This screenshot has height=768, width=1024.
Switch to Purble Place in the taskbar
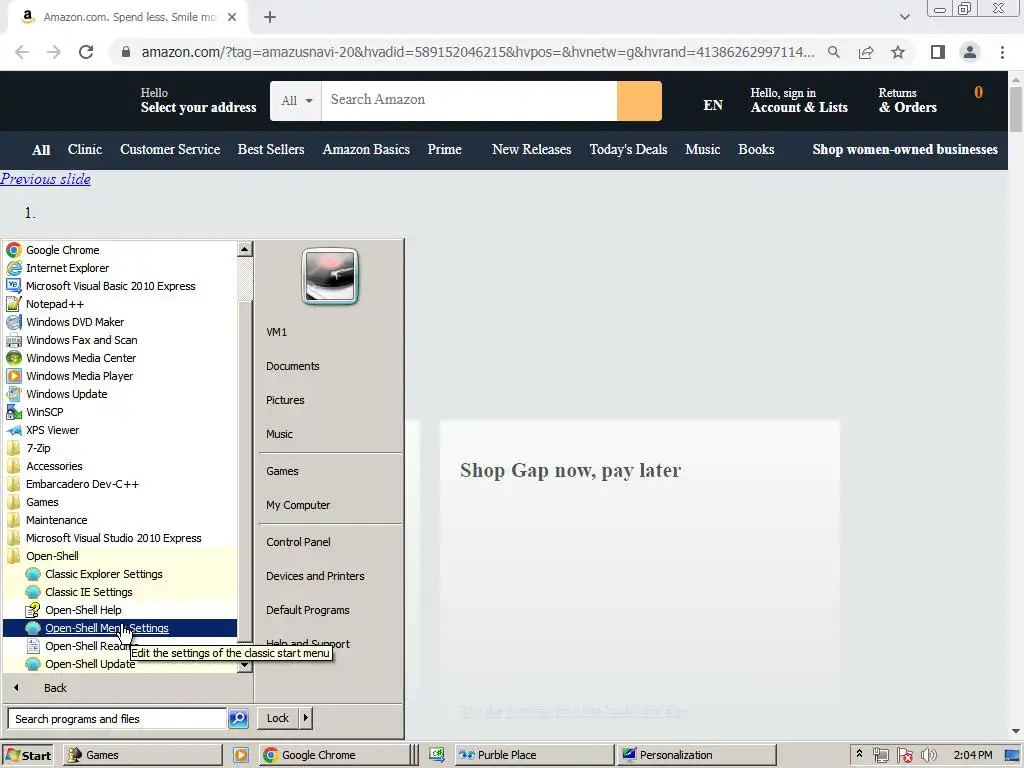pyautogui.click(x=535, y=755)
